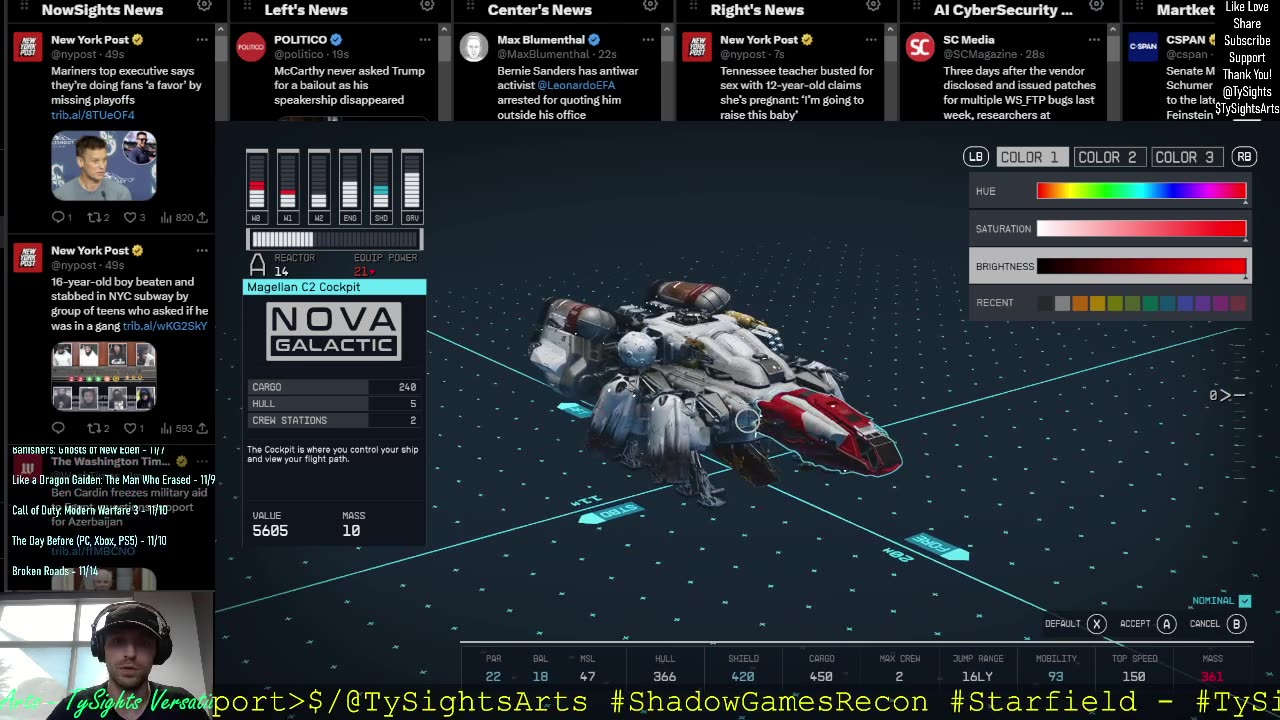Share the Mariners executive tweet
The width and height of the screenshot is (1280, 720).
(x=202, y=217)
